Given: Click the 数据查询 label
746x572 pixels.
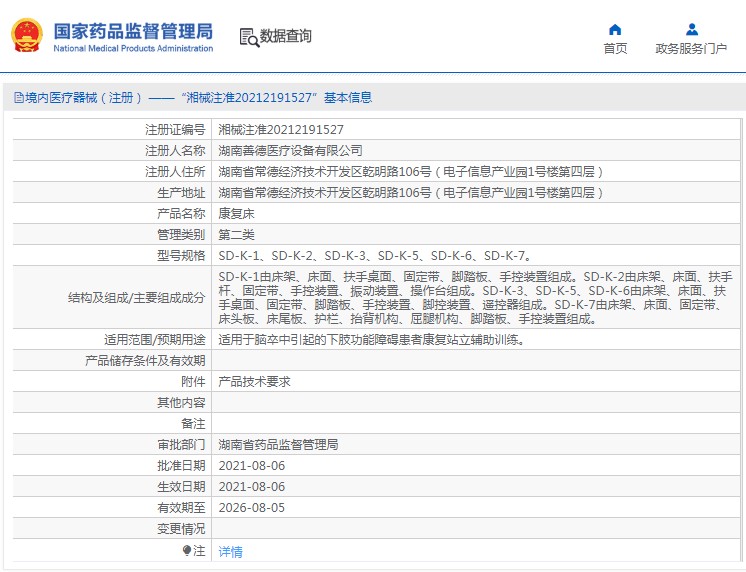Looking at the screenshot, I should [x=285, y=36].
